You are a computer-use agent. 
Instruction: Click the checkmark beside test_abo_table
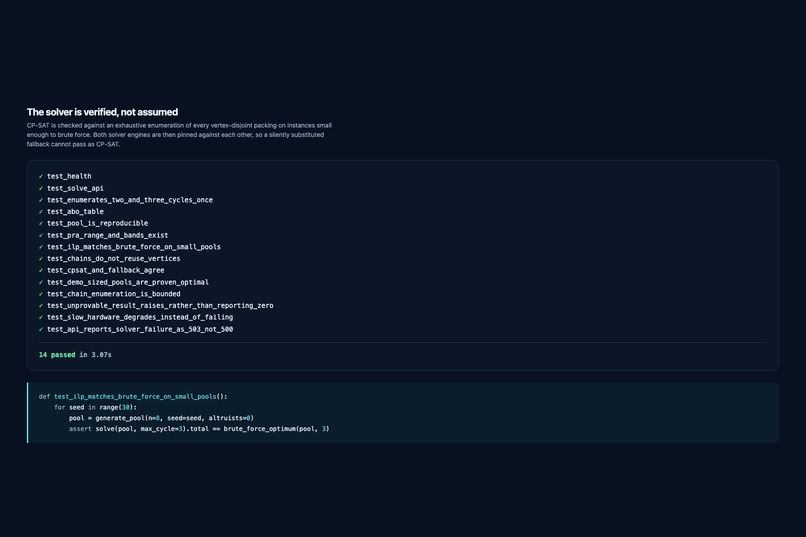41,212
